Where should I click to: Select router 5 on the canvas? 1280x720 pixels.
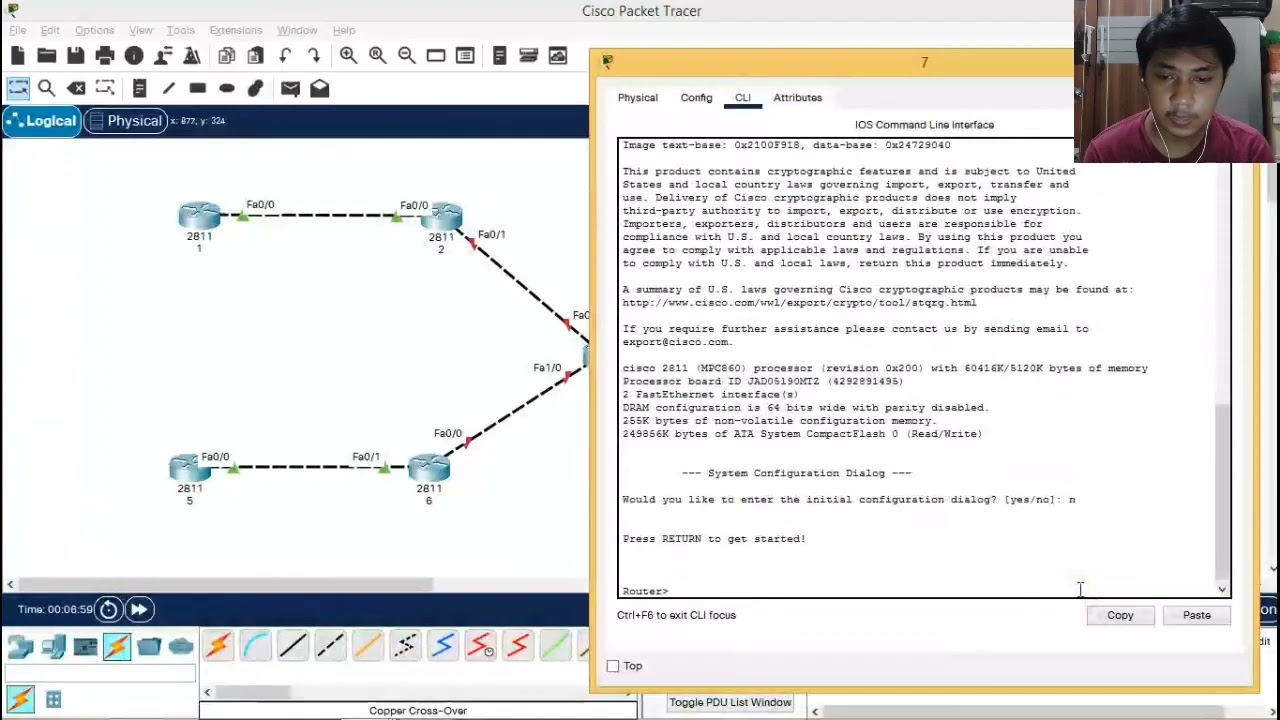tap(190, 468)
